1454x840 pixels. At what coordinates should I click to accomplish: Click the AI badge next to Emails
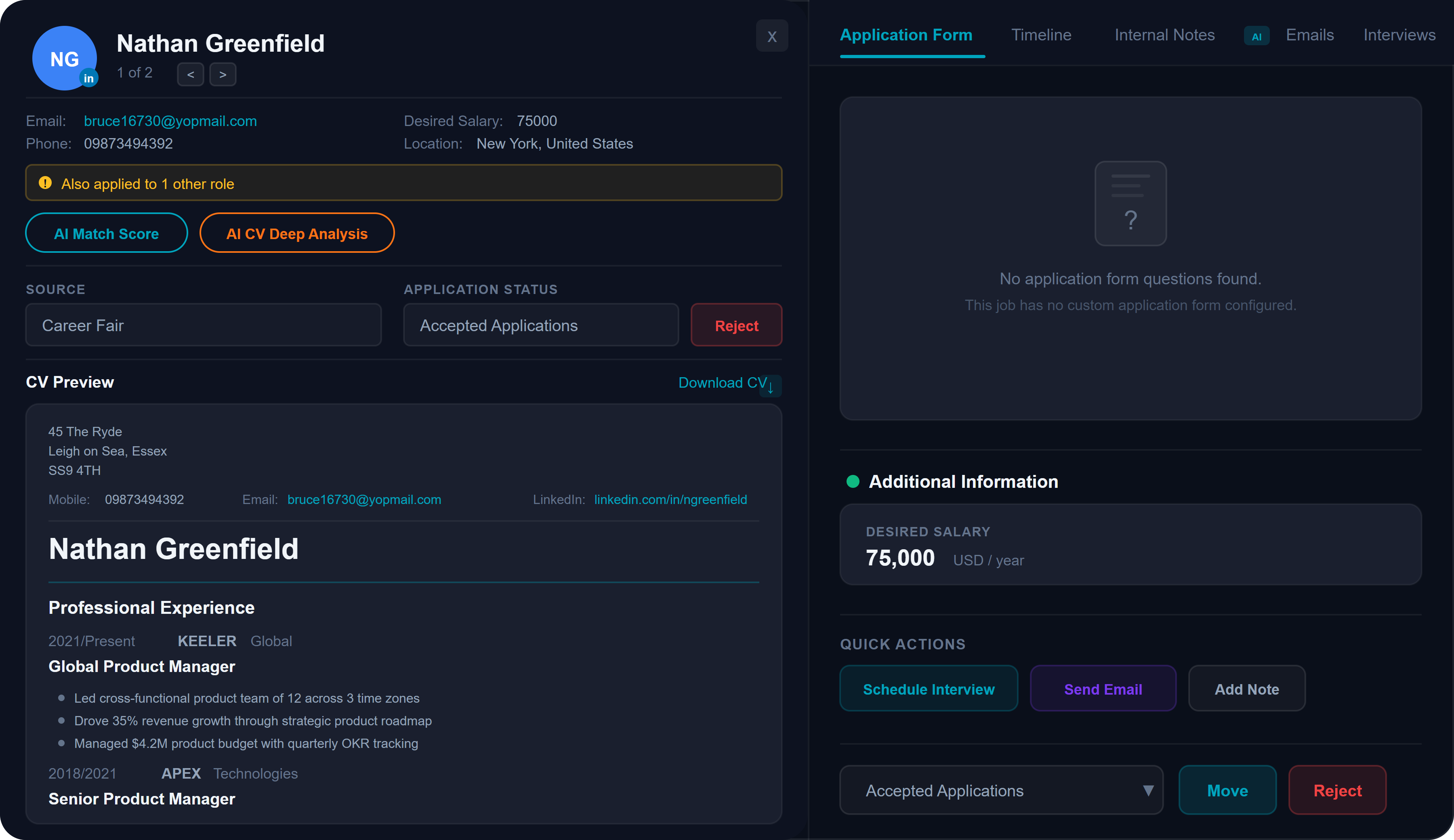tap(1256, 36)
